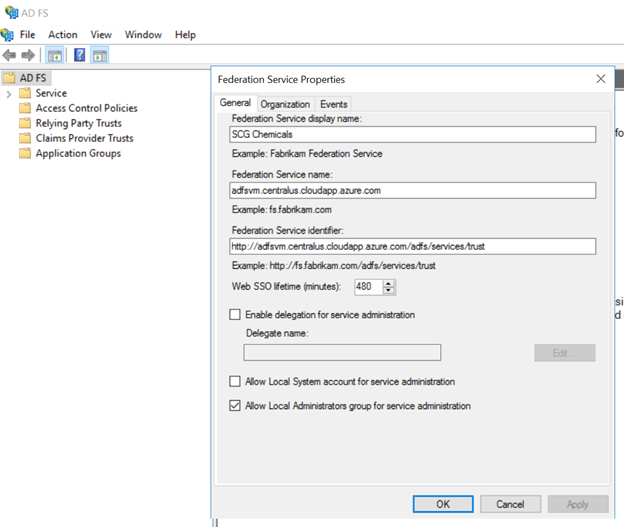Click the Web SSO lifetime value field
624x527 pixels.
click(369, 287)
